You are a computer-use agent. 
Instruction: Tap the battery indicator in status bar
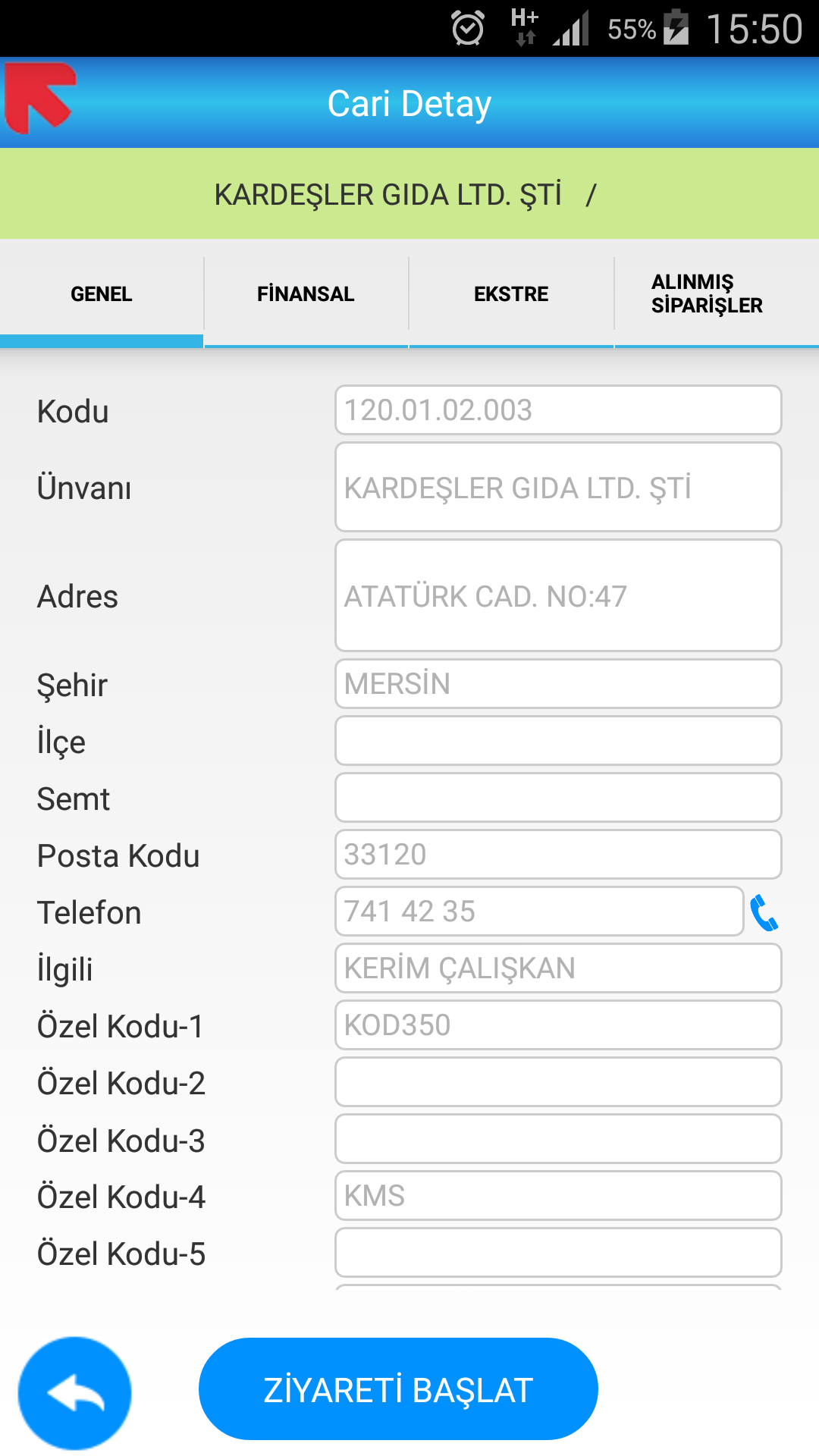click(x=676, y=28)
